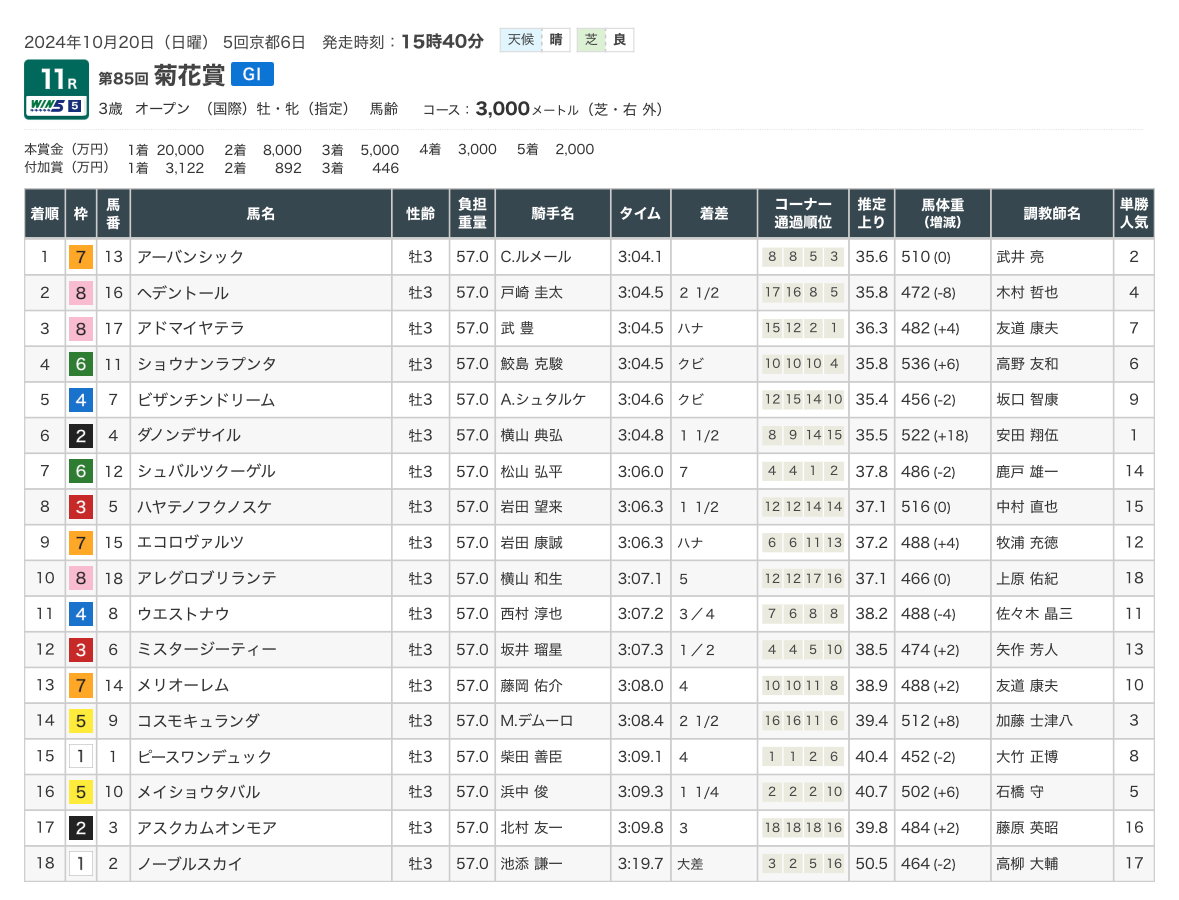
Task: Click yellow frame 5 badge in コスモキュランダ row
Action: point(81,720)
